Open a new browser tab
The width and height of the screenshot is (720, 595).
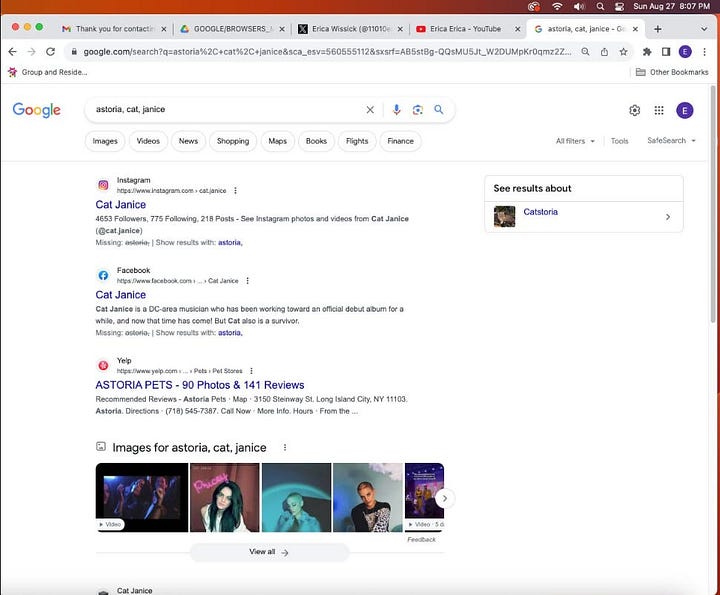658,29
